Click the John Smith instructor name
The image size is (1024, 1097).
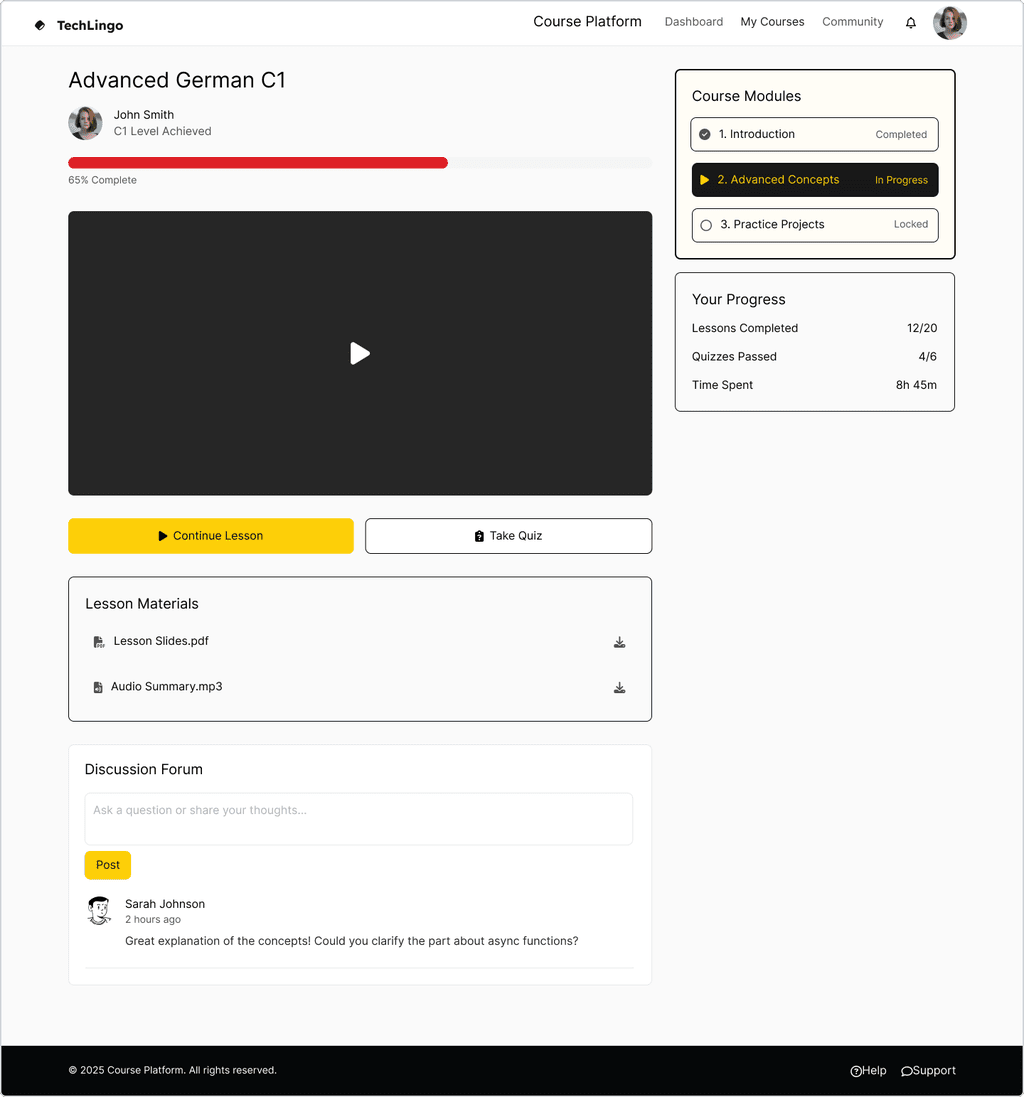coord(144,115)
